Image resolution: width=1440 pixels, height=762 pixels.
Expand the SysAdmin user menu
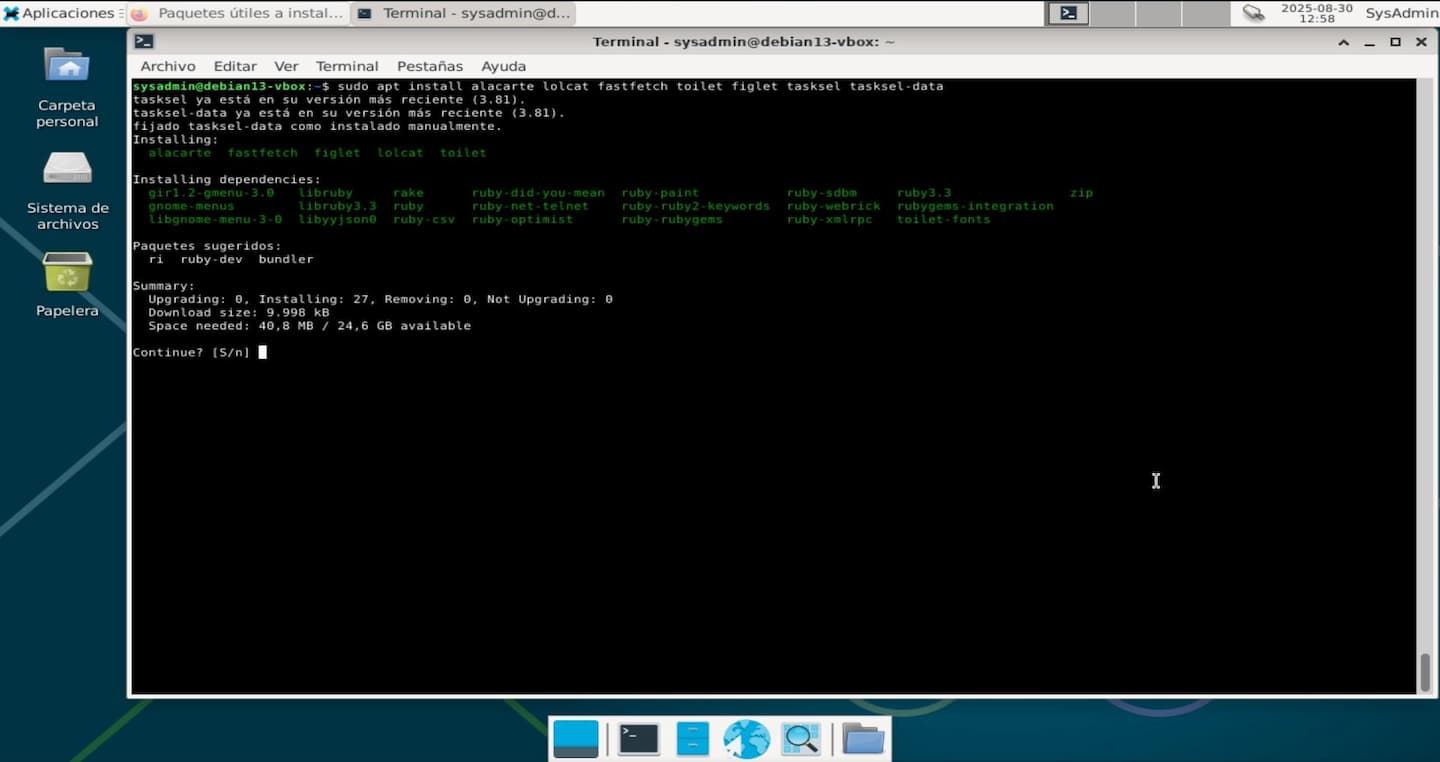(1401, 13)
